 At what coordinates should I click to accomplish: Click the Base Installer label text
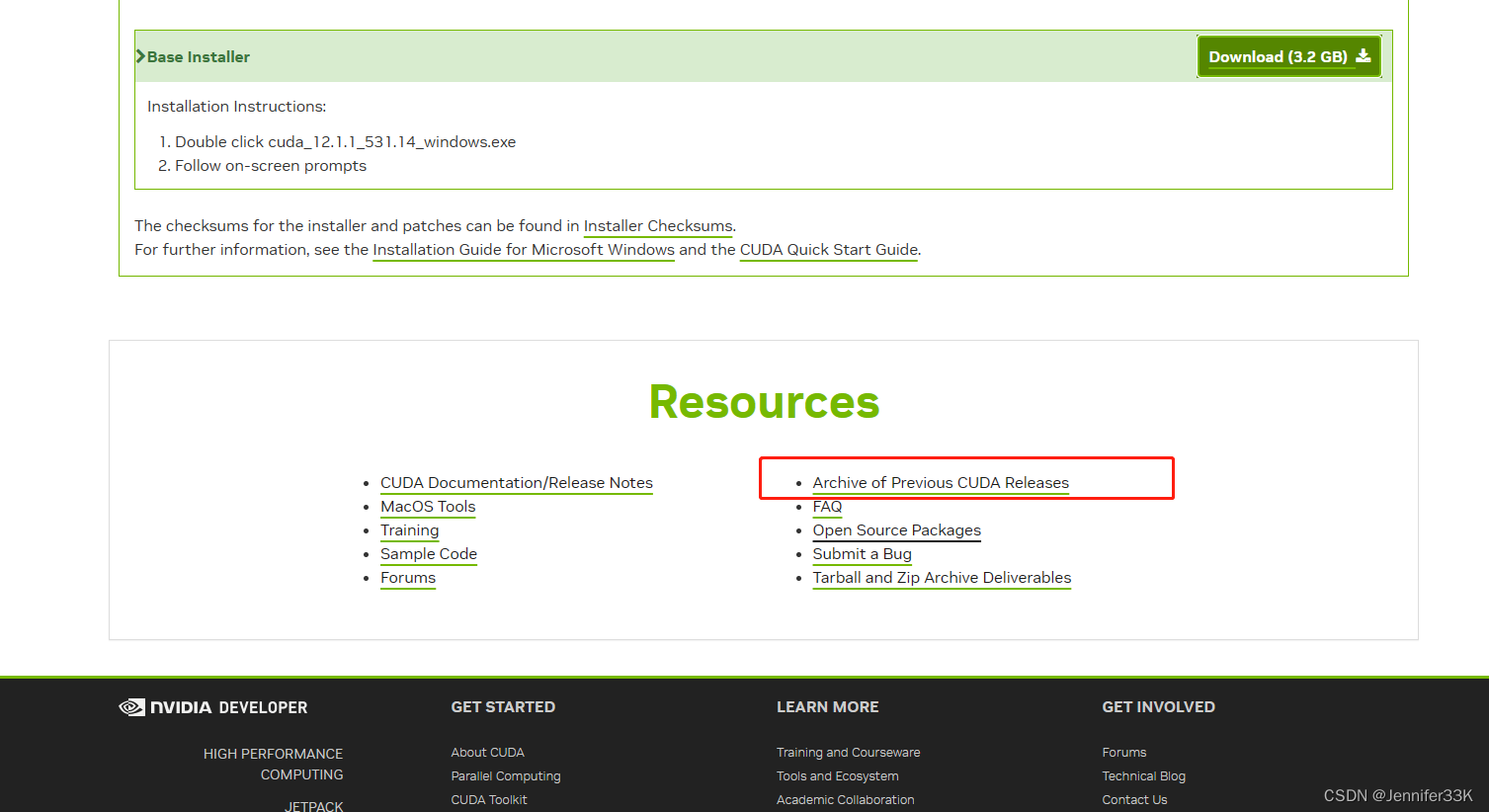(x=199, y=57)
